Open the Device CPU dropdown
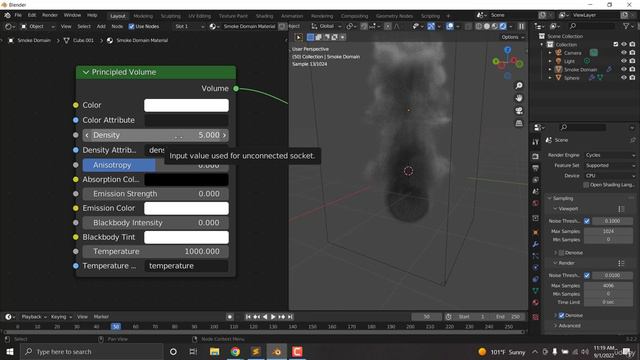 coord(610,176)
